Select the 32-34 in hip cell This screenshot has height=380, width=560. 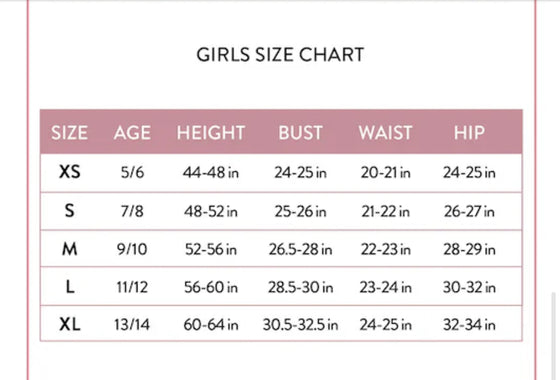pos(469,325)
